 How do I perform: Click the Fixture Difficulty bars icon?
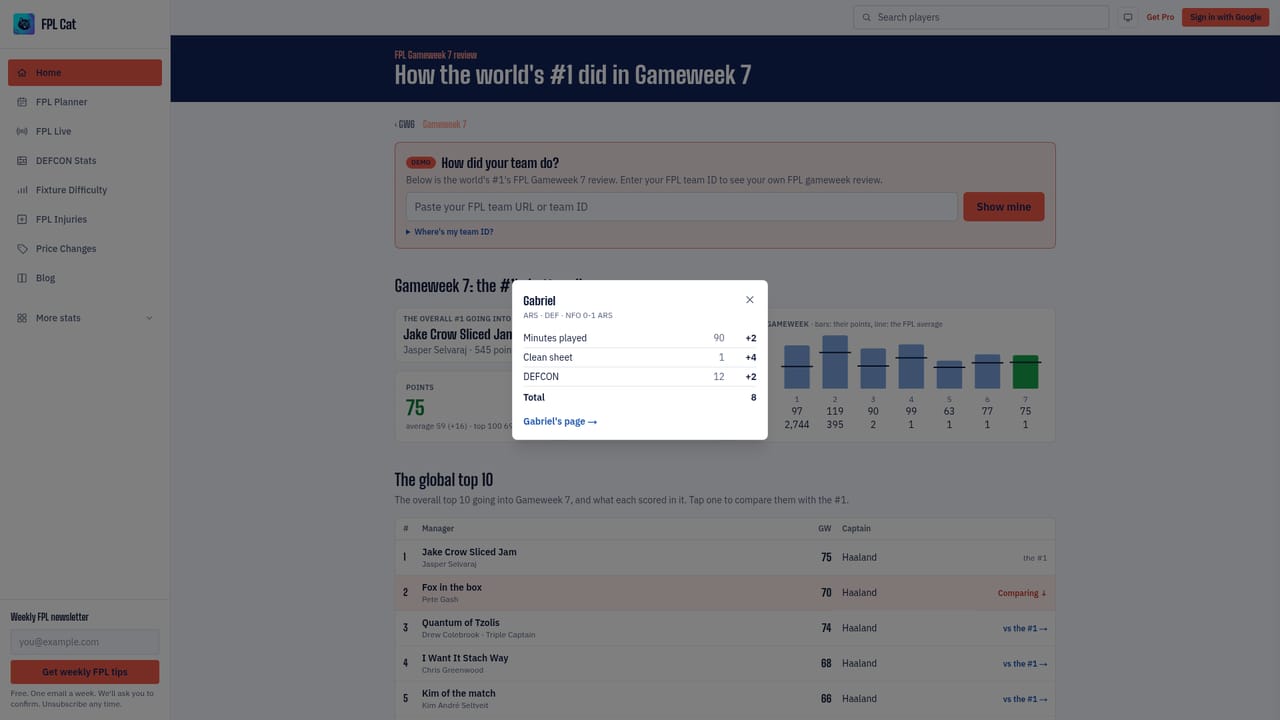point(22,190)
